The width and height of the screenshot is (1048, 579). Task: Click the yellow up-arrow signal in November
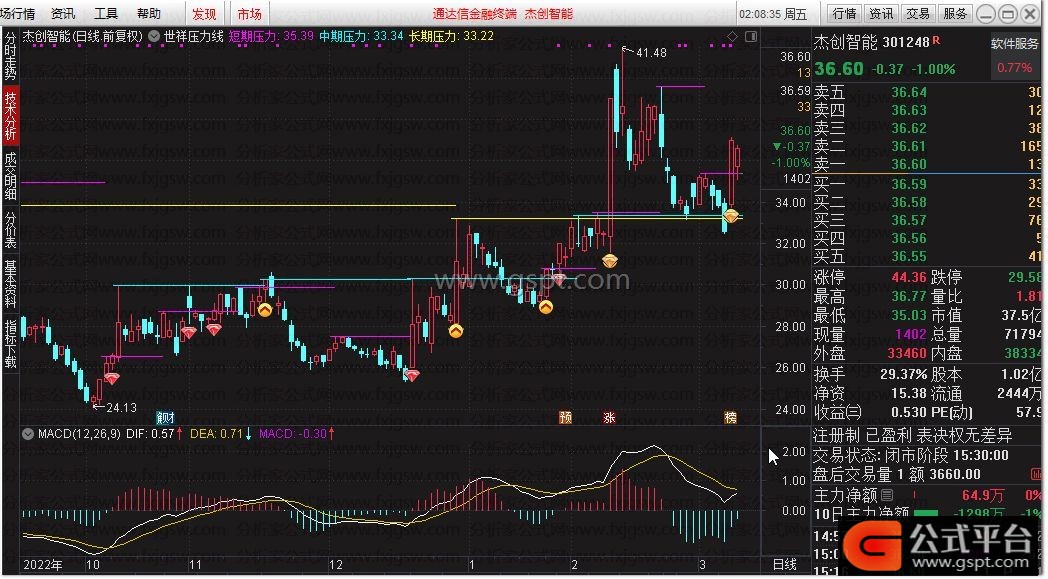(x=265, y=310)
